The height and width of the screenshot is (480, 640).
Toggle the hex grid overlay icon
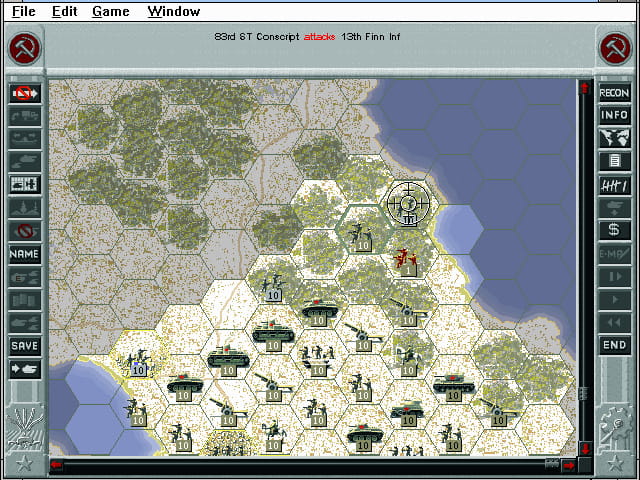pos(25,184)
